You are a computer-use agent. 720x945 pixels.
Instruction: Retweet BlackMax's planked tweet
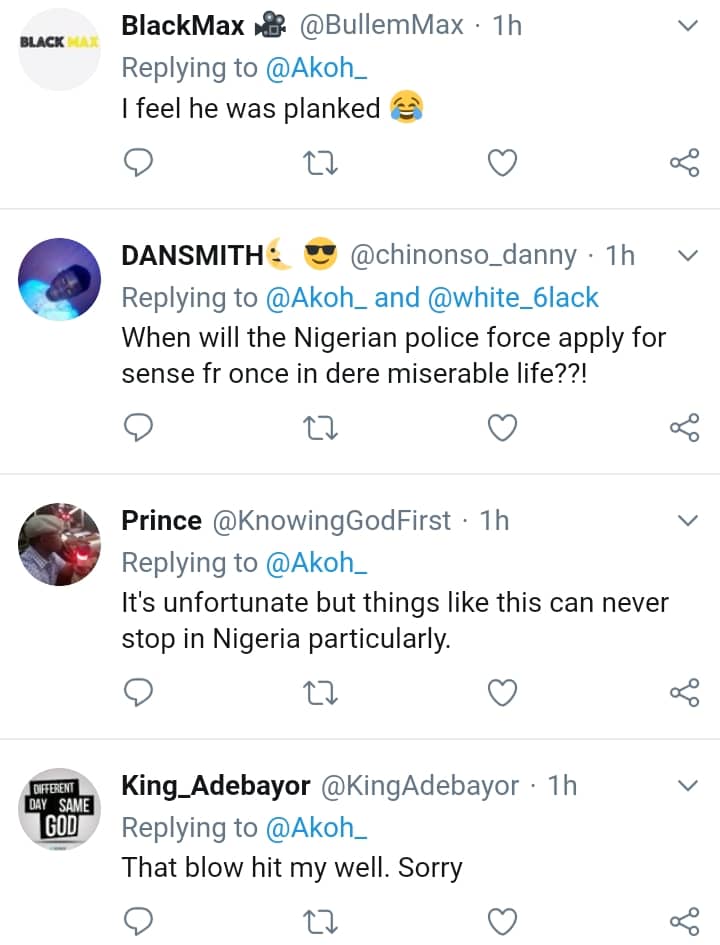(321, 163)
